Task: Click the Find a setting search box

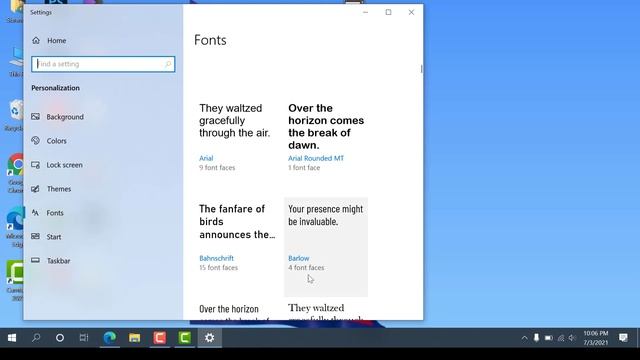Action: pyautogui.click(x=103, y=64)
